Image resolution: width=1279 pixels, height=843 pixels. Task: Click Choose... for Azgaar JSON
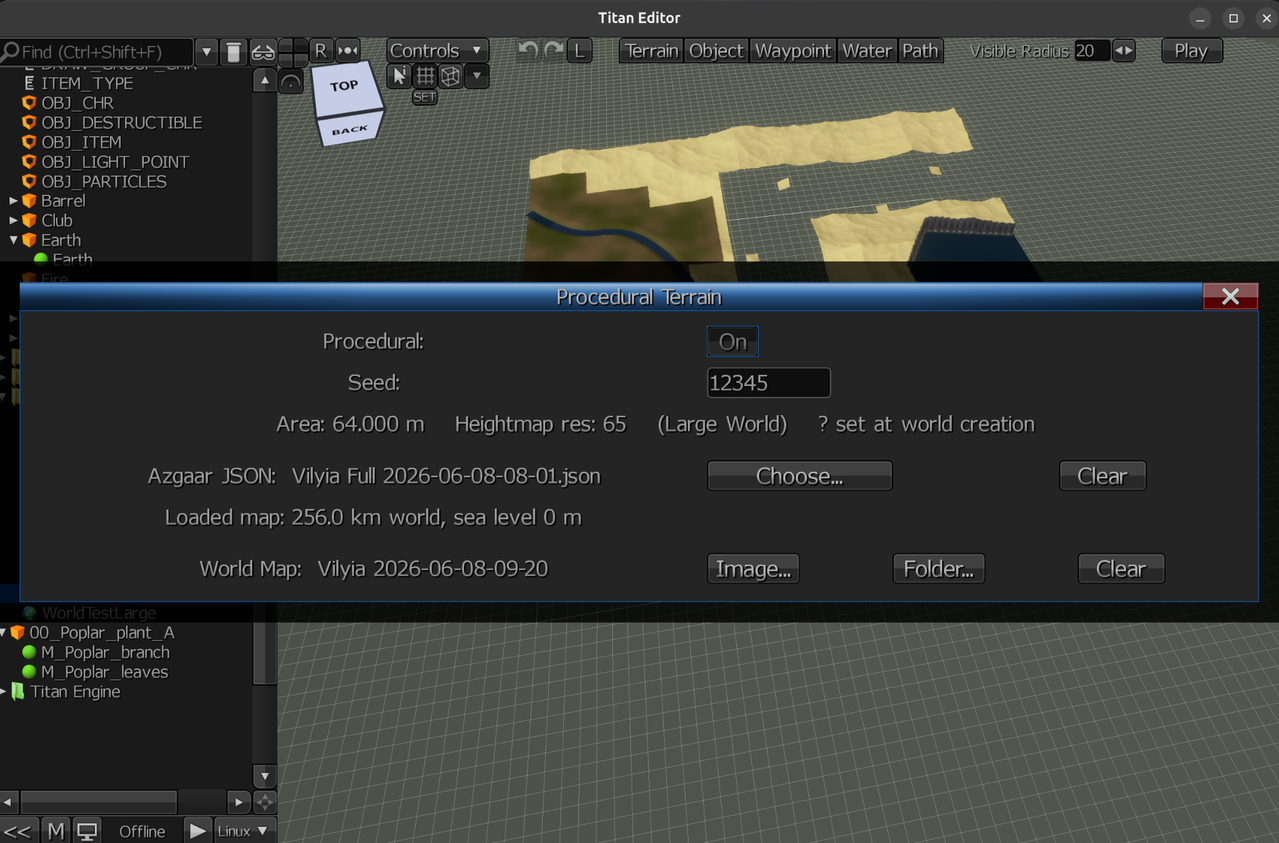799,476
